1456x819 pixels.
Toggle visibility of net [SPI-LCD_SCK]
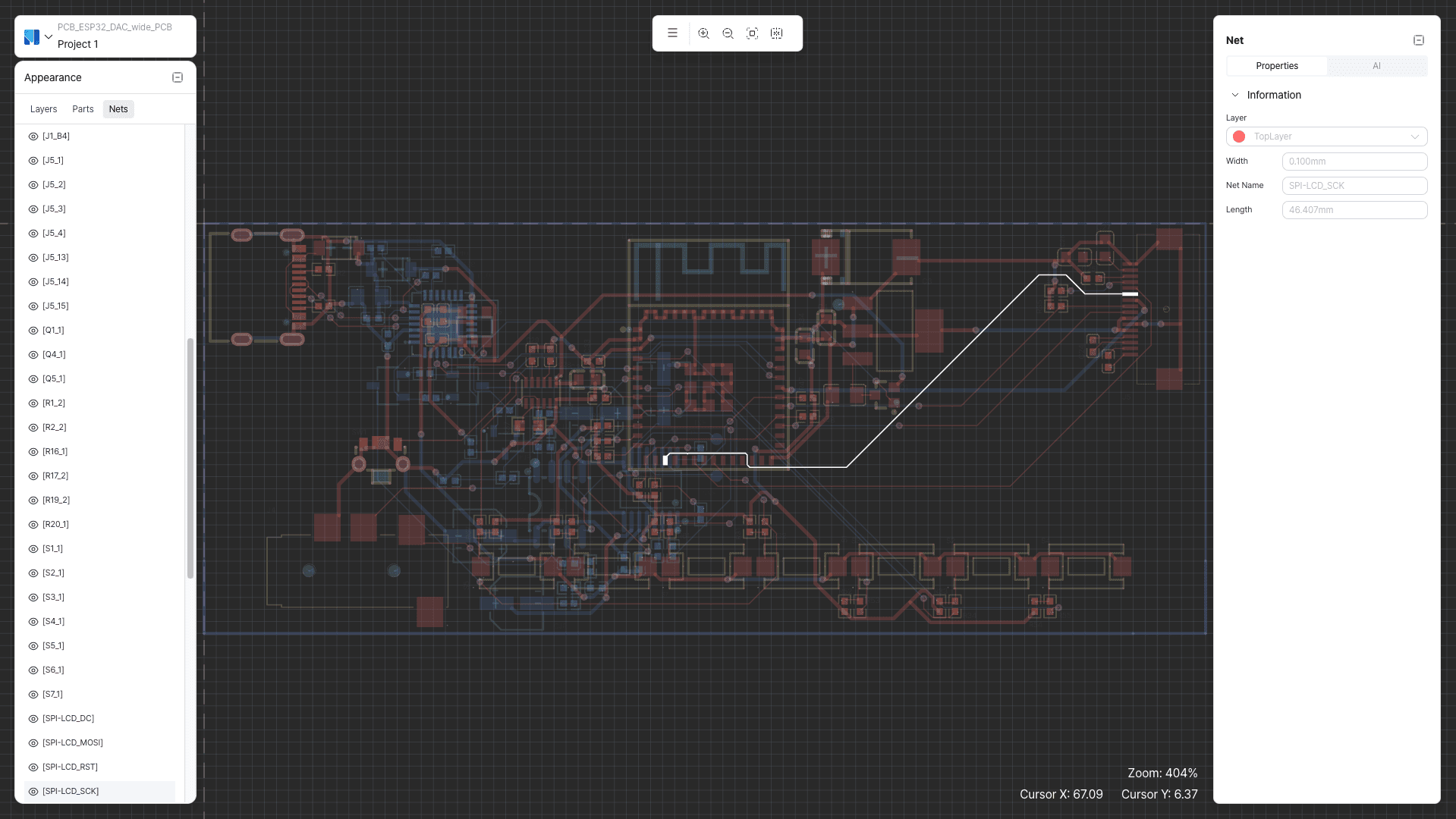point(33,792)
